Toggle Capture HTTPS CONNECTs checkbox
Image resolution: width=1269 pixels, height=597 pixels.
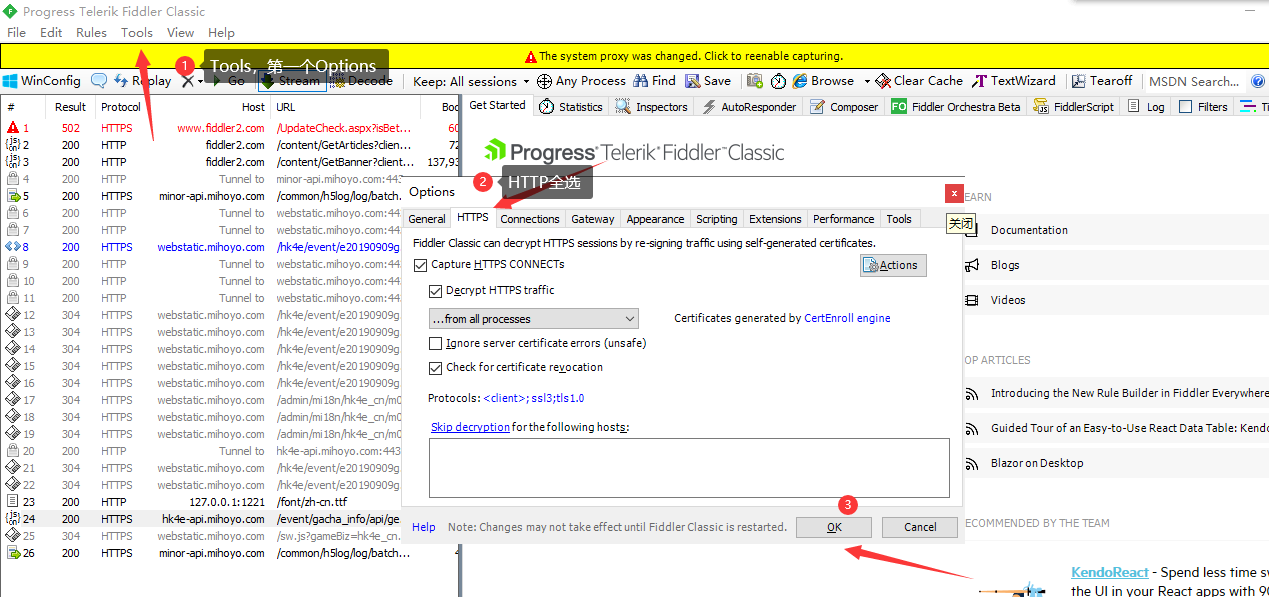click(x=421, y=265)
